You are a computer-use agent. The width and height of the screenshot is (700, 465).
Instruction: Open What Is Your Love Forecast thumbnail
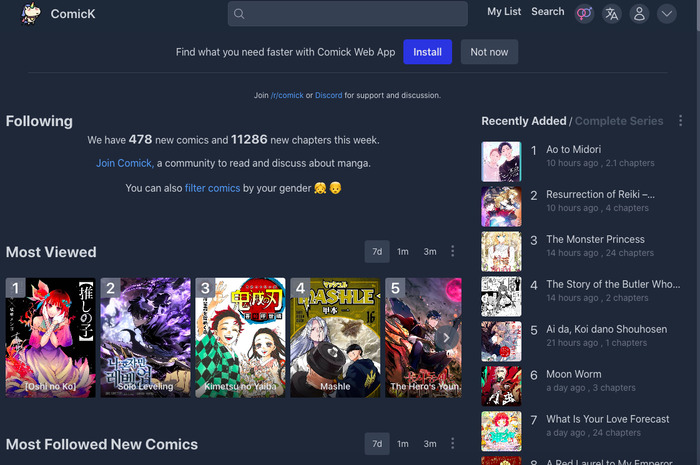(x=501, y=431)
